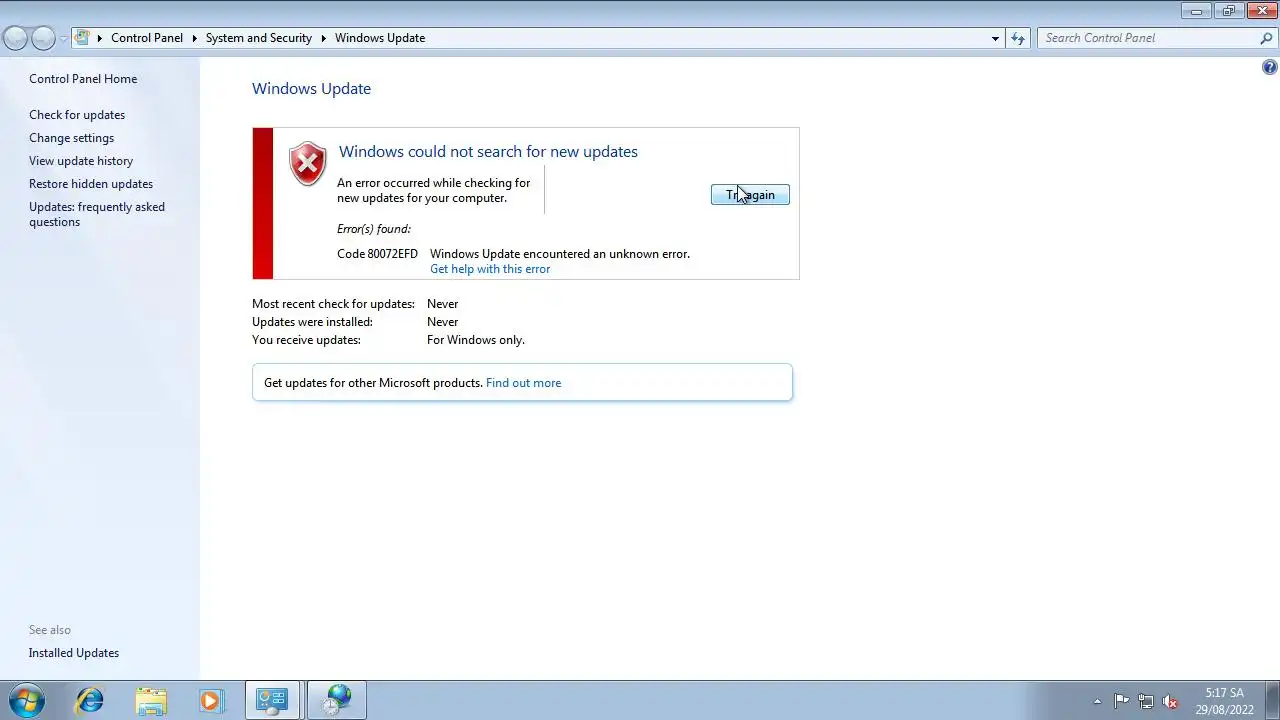Click the muted volume tray icon
The image size is (1280, 720).
[1170, 701]
